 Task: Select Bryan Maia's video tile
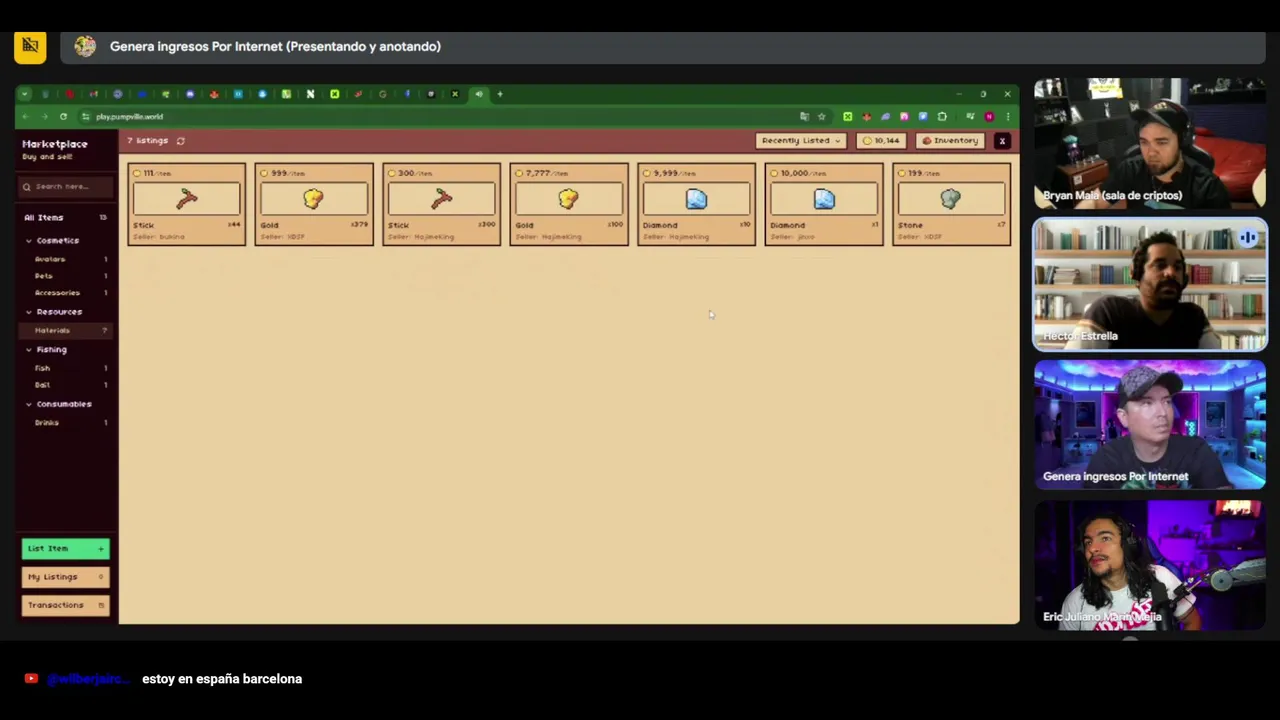tap(1150, 143)
